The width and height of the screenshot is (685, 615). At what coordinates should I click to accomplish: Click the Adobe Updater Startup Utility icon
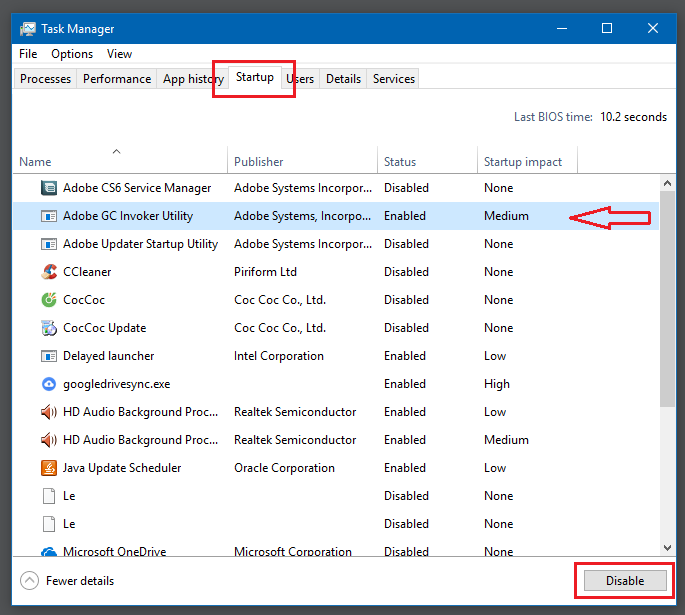click(x=48, y=244)
